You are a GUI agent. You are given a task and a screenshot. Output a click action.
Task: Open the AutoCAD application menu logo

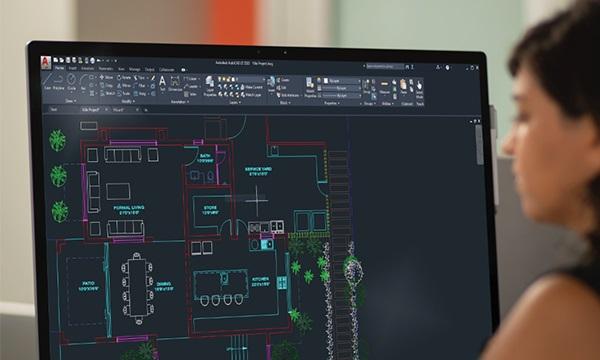click(46, 62)
